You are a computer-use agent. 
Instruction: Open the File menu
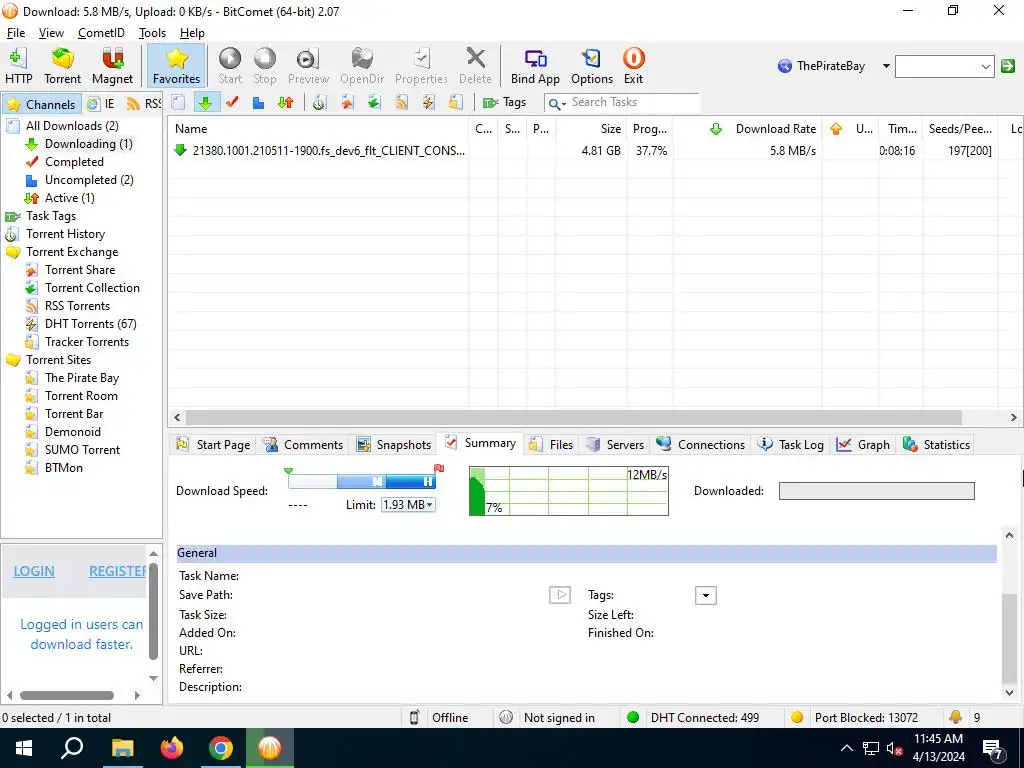16,33
